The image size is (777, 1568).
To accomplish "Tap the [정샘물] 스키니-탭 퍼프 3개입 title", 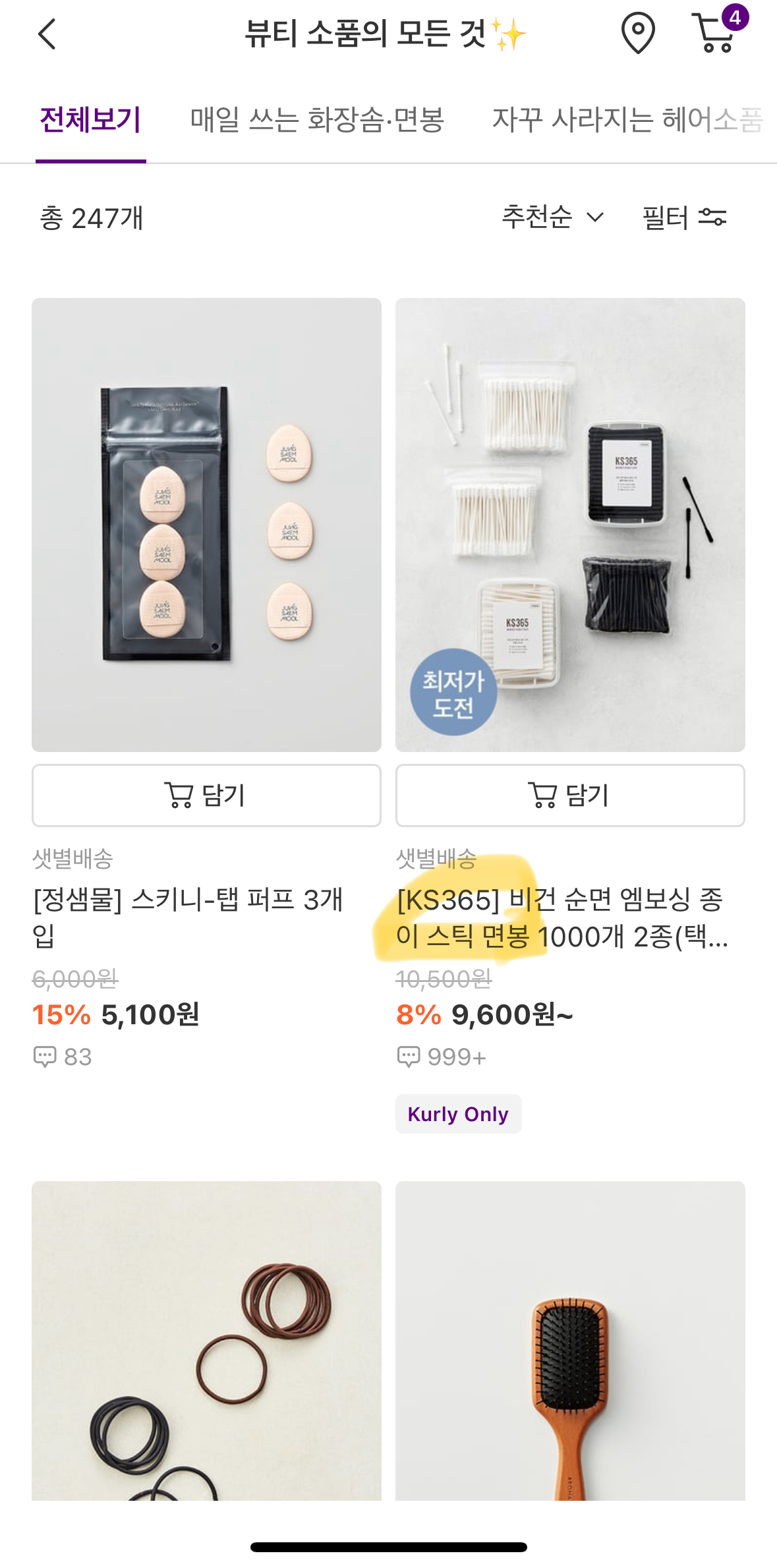I will coord(188,917).
